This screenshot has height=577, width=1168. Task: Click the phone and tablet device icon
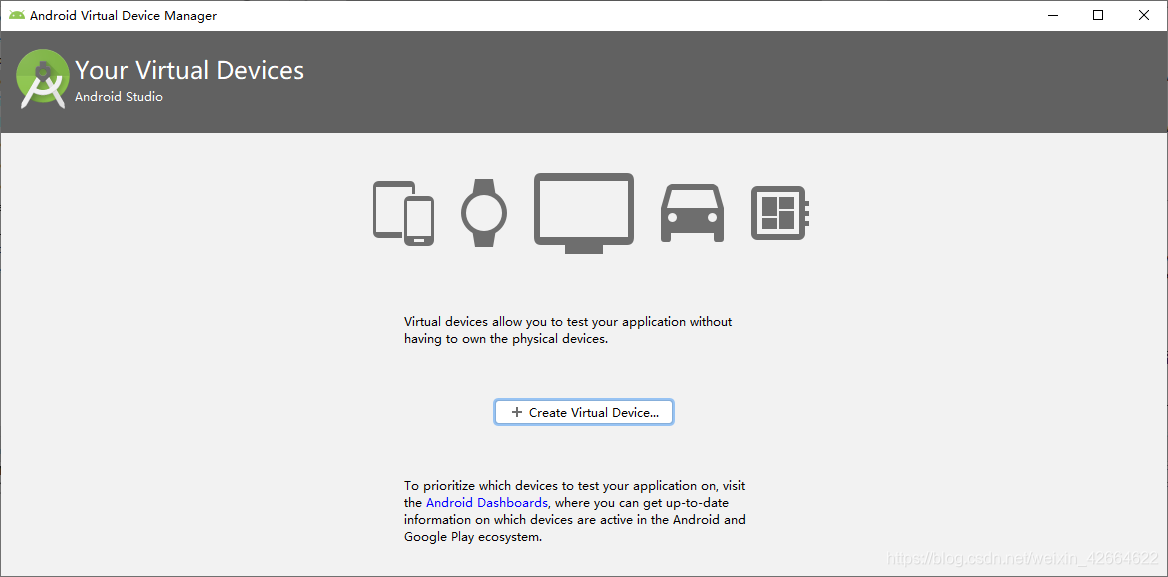coord(403,213)
